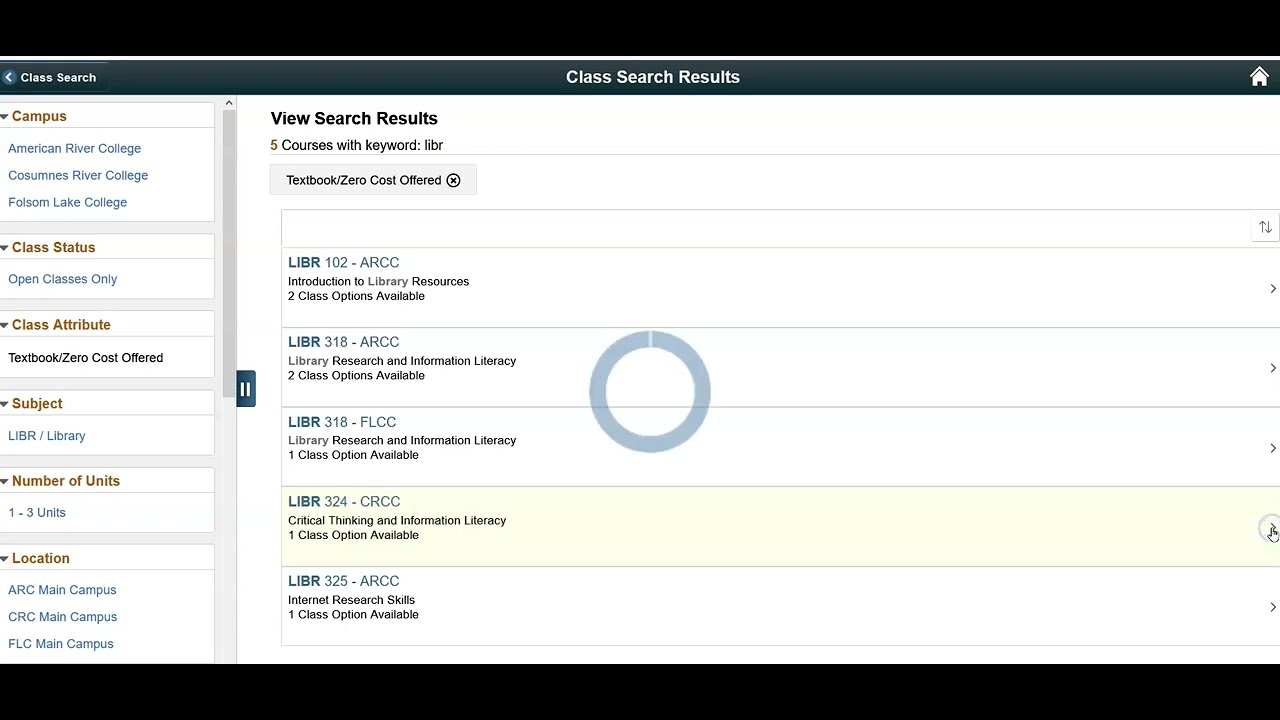This screenshot has width=1280, height=720.
Task: Open the sort results icon
Action: (x=1265, y=228)
